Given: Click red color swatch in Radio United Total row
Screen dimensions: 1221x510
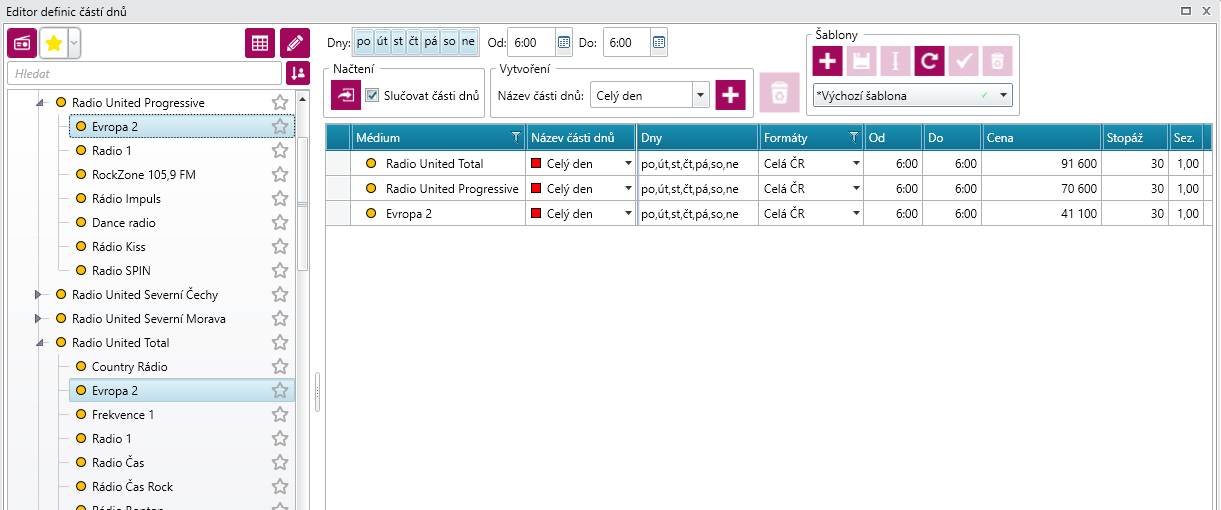Looking at the screenshot, I should point(536,164).
